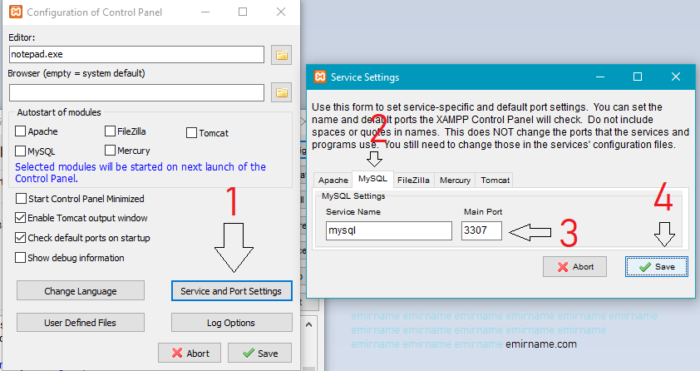Open Service and Port Settings
The height and width of the screenshot is (371, 700).
[x=231, y=291]
